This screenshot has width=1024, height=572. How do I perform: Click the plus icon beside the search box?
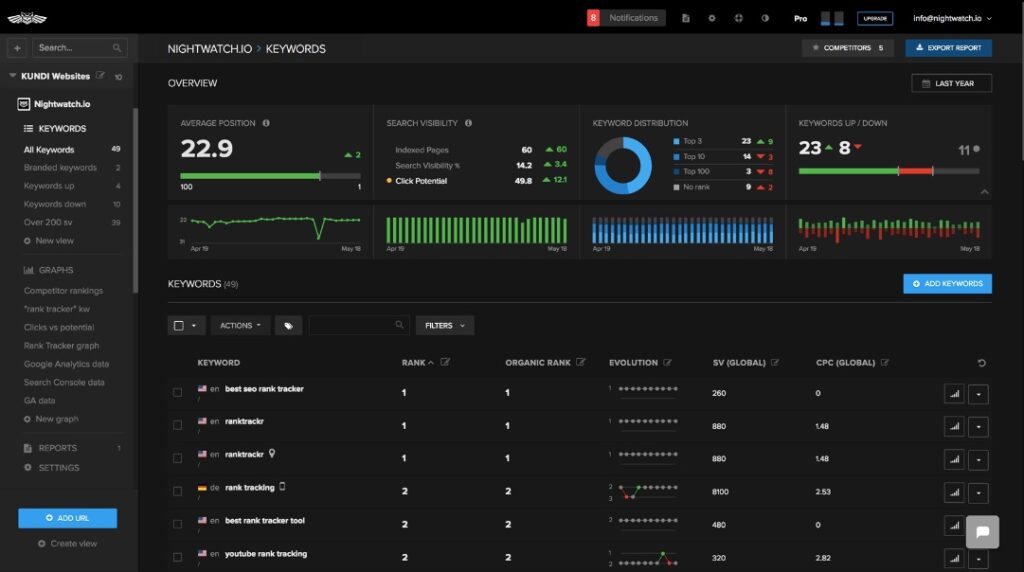coord(17,48)
